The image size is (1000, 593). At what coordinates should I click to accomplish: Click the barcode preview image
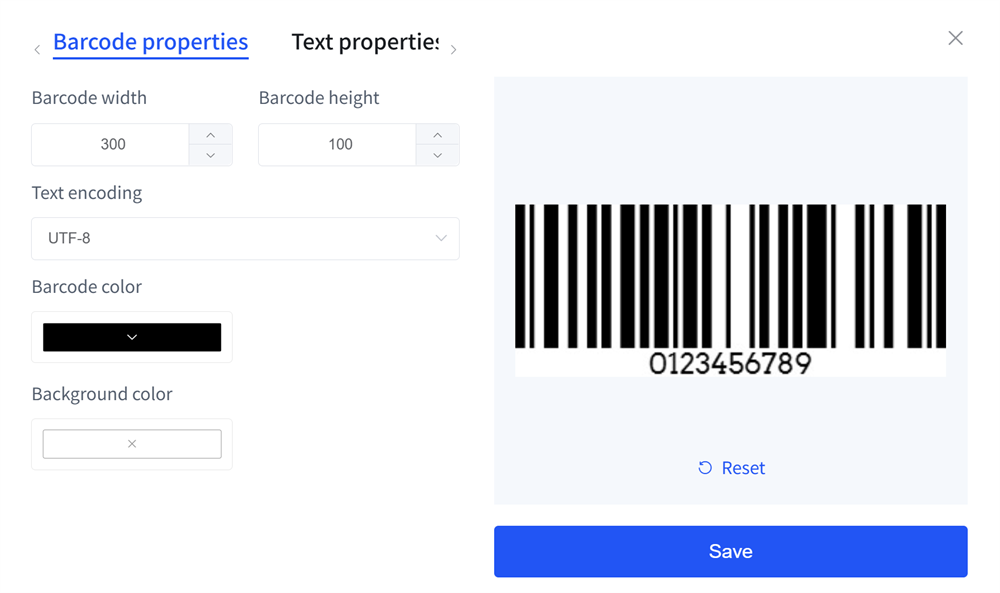pos(730,290)
